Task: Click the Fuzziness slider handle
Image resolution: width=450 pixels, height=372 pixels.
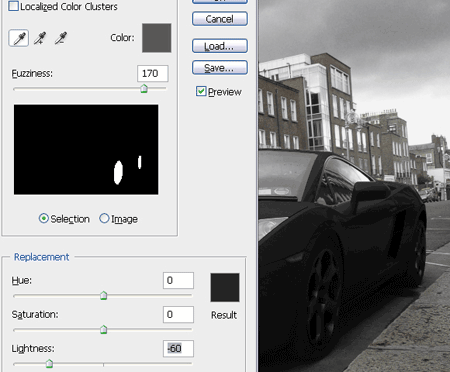Action: click(x=144, y=89)
